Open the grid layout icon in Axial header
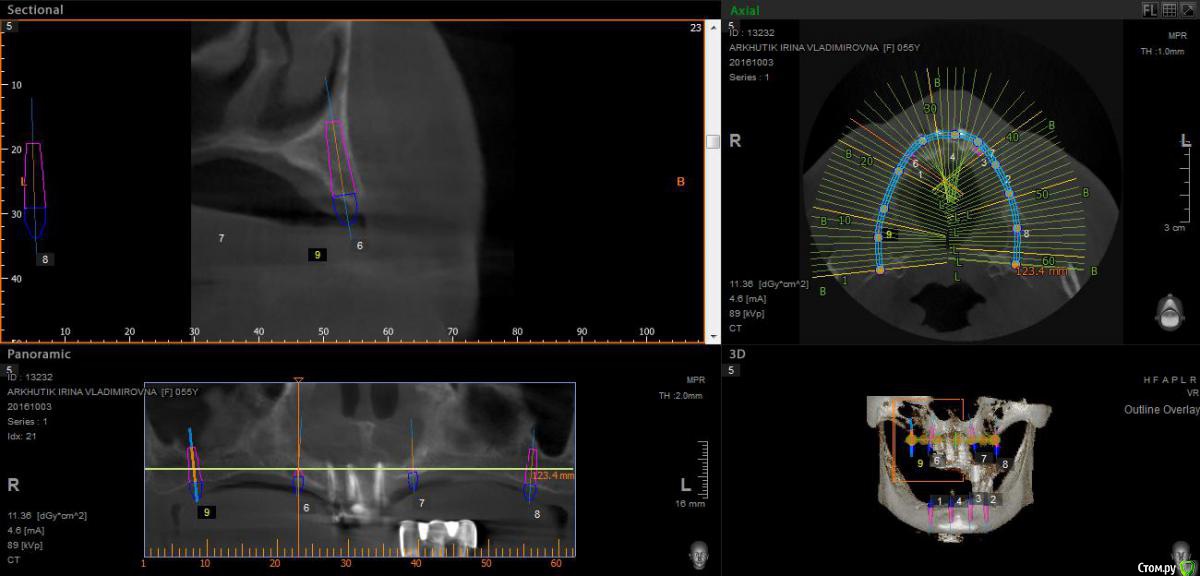 tap(1168, 9)
